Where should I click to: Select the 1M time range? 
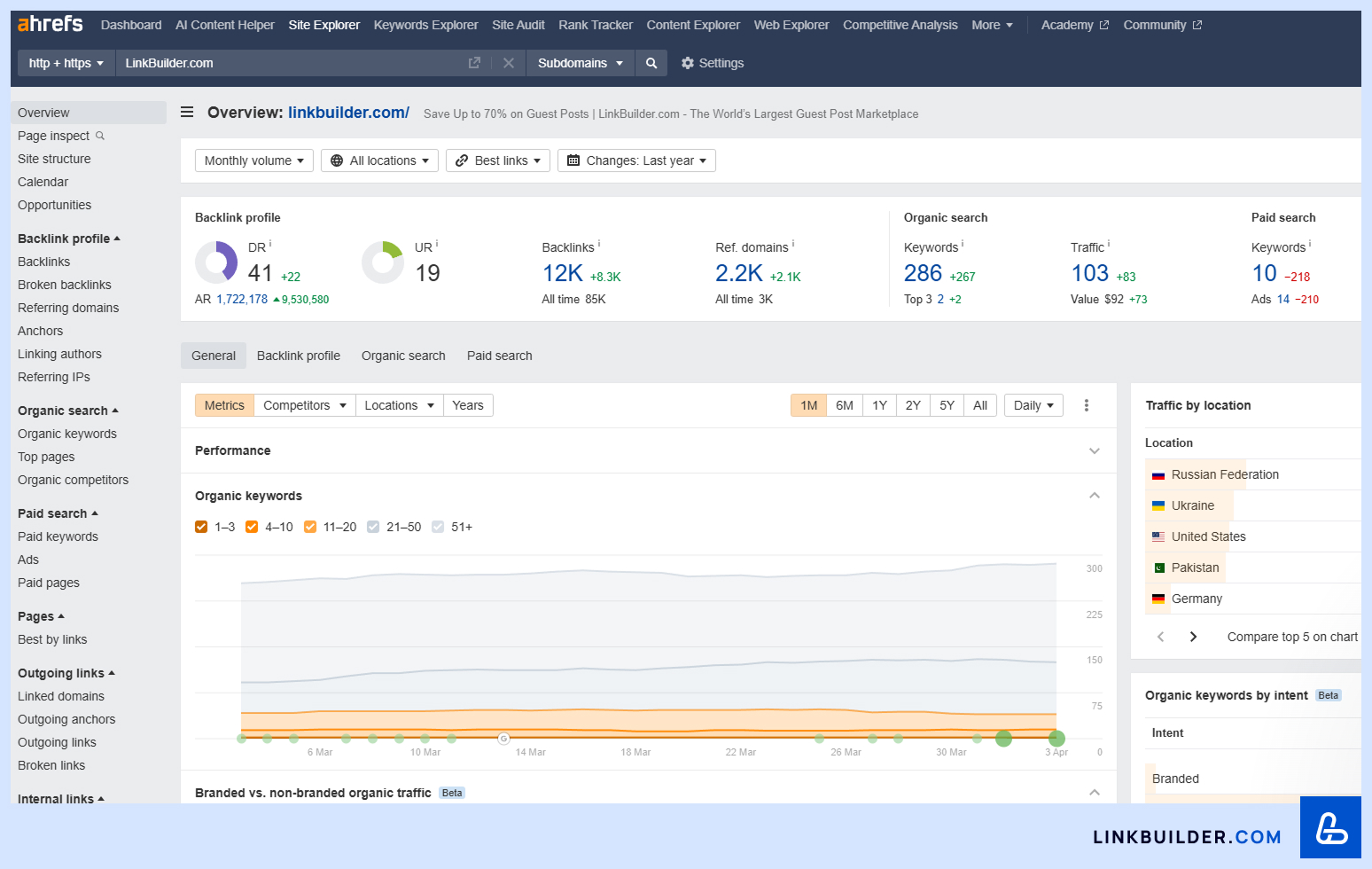click(808, 405)
